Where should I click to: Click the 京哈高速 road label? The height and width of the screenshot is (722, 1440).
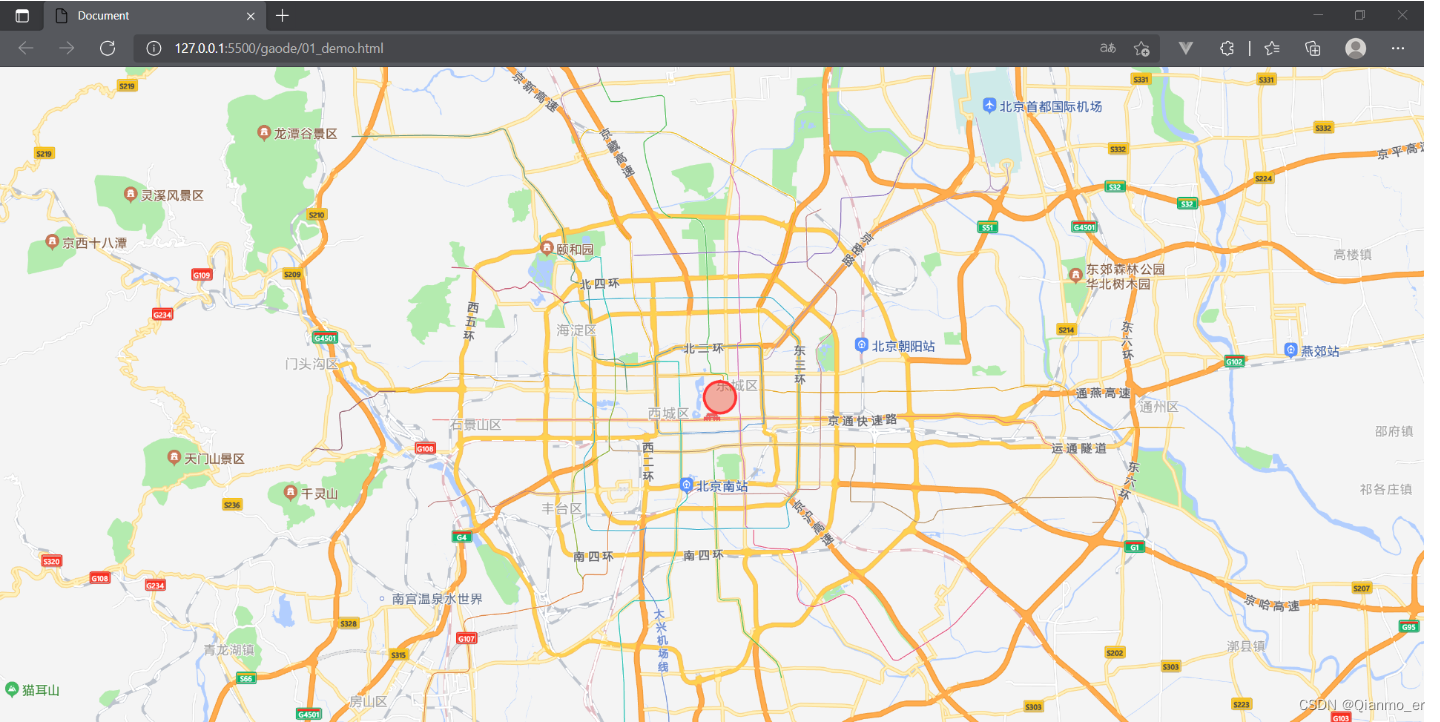pyautogui.click(x=1272, y=603)
